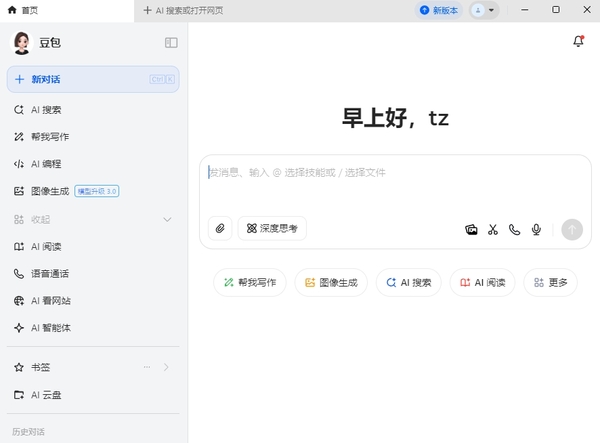Image resolution: width=600 pixels, height=443 pixels.
Task: Open AI 编程 in the sidebar
Action: tap(93, 164)
